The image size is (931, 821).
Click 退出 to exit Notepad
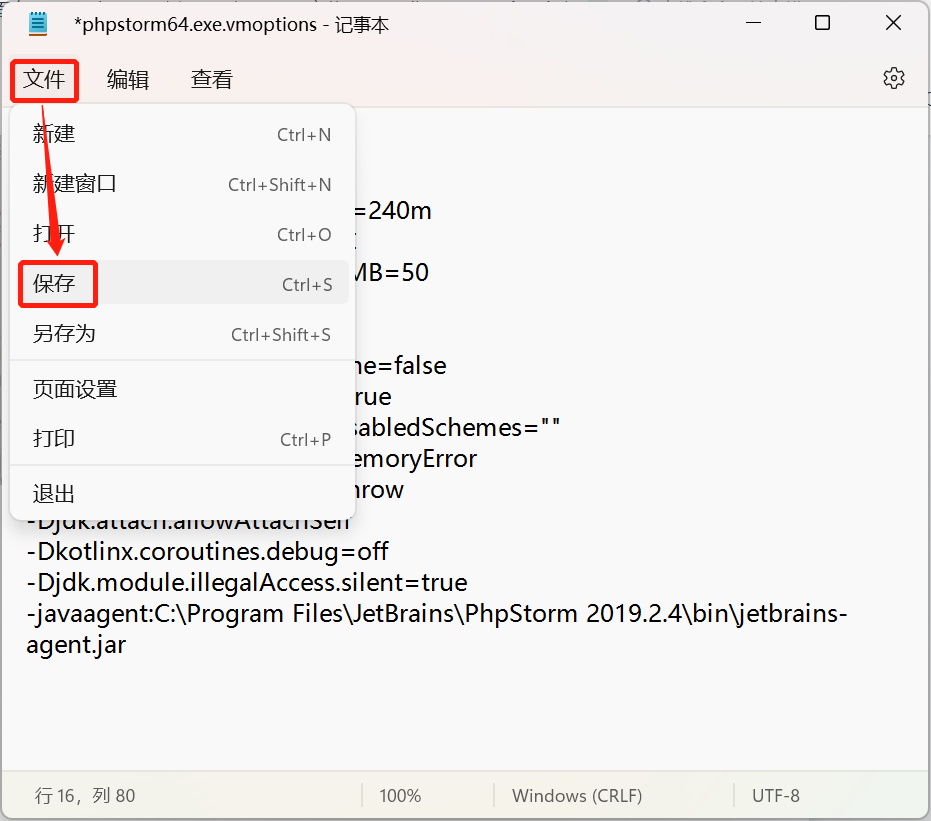(x=182, y=494)
